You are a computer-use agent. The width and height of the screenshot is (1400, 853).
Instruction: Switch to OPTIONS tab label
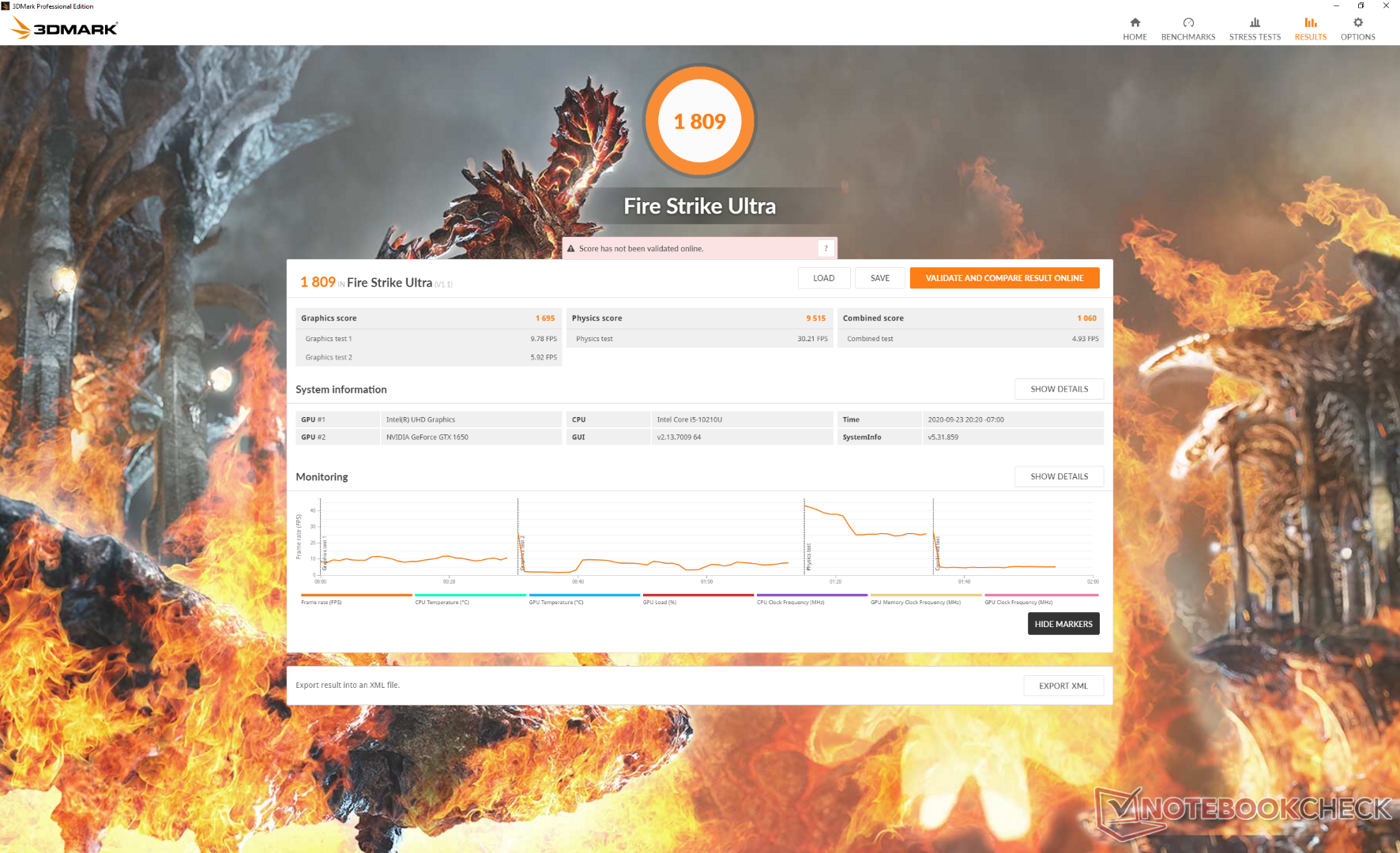coord(1358,37)
